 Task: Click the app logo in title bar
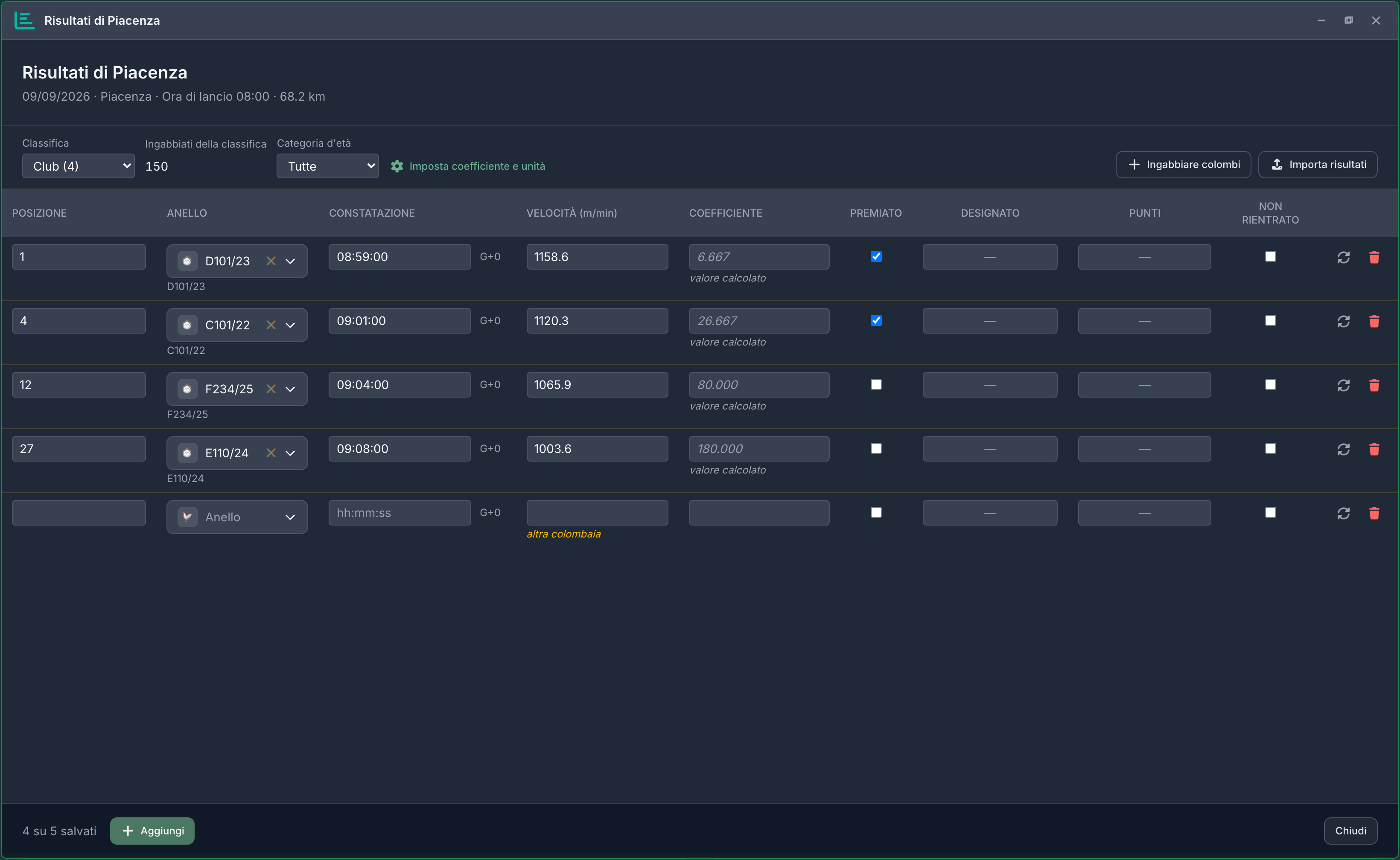[x=24, y=20]
